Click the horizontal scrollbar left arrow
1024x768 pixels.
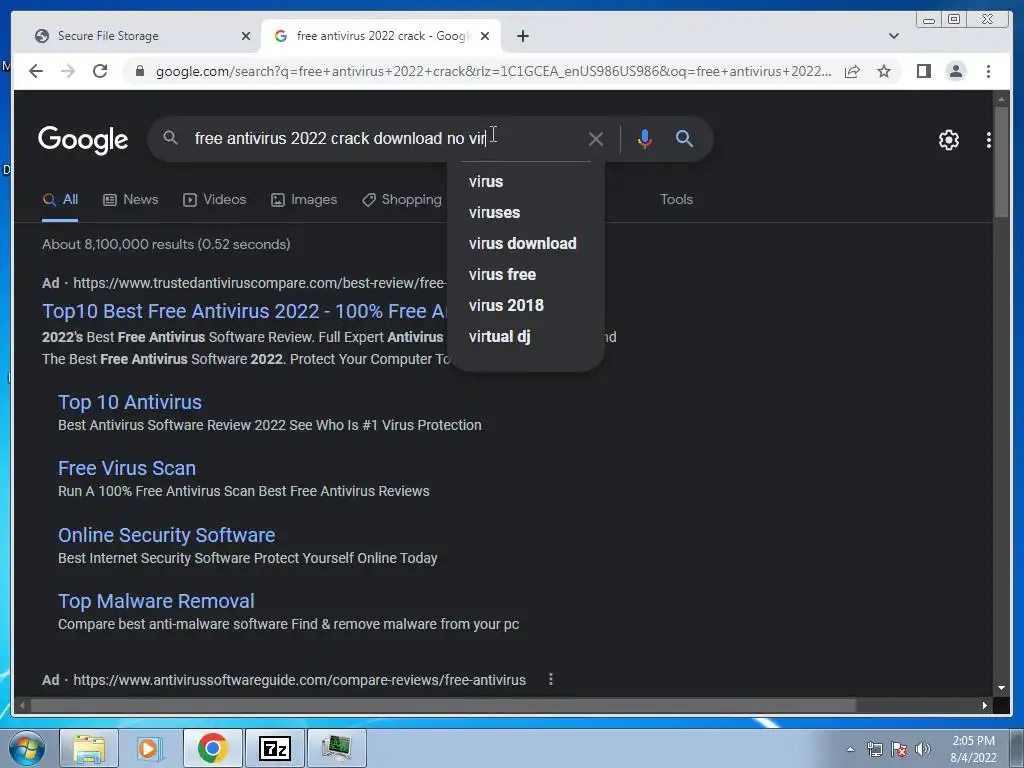click(x=23, y=705)
